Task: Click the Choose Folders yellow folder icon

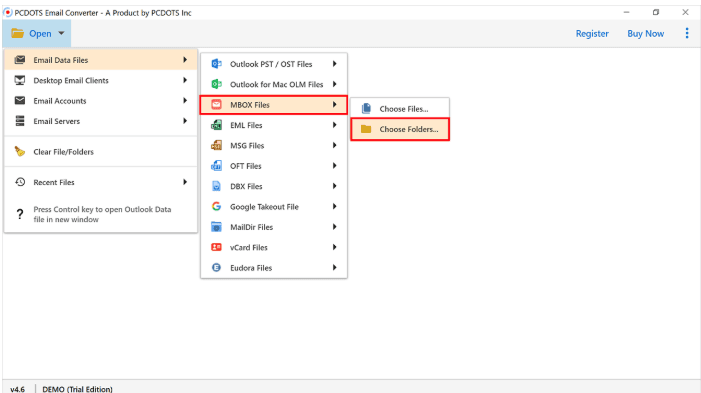Action: (x=366, y=129)
